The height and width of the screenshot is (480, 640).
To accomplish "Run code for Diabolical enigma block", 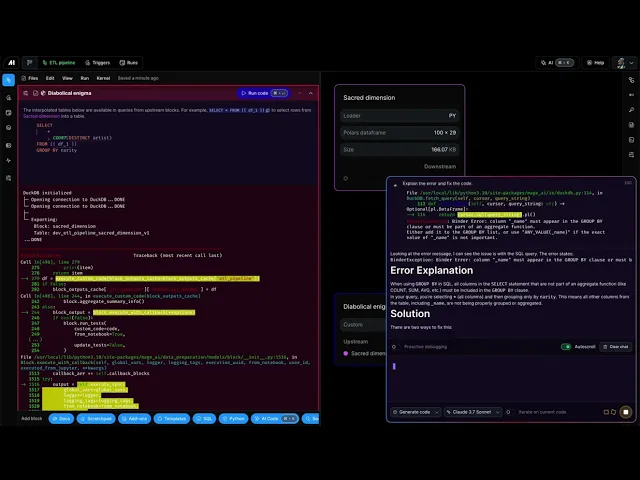I will click(x=263, y=93).
